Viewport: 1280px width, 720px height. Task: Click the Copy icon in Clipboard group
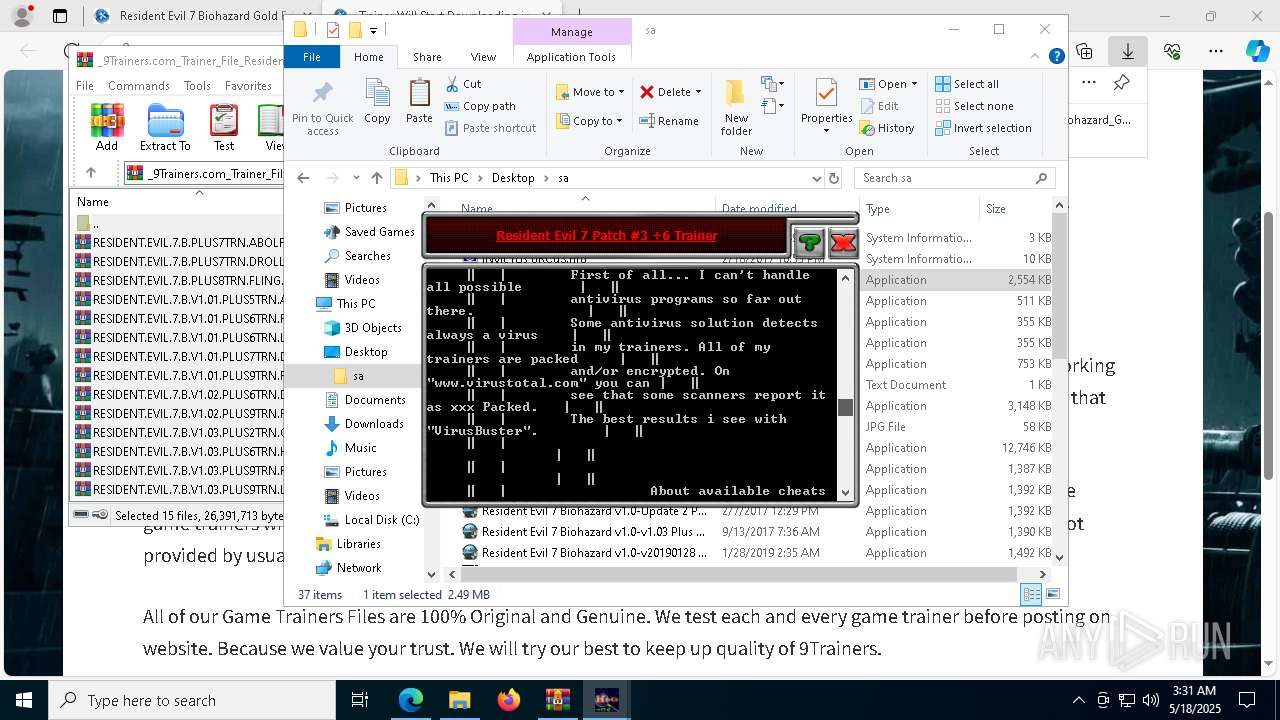point(377,102)
